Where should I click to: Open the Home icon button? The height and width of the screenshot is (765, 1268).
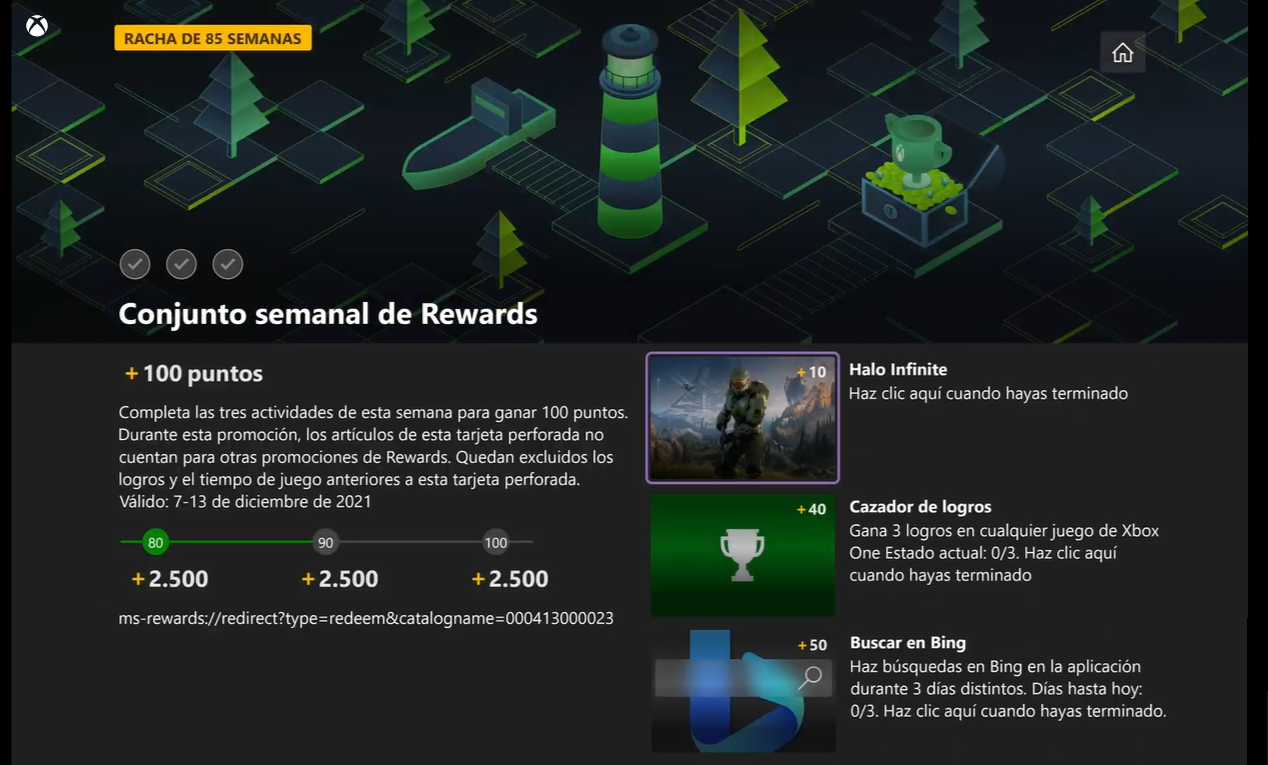point(1122,52)
